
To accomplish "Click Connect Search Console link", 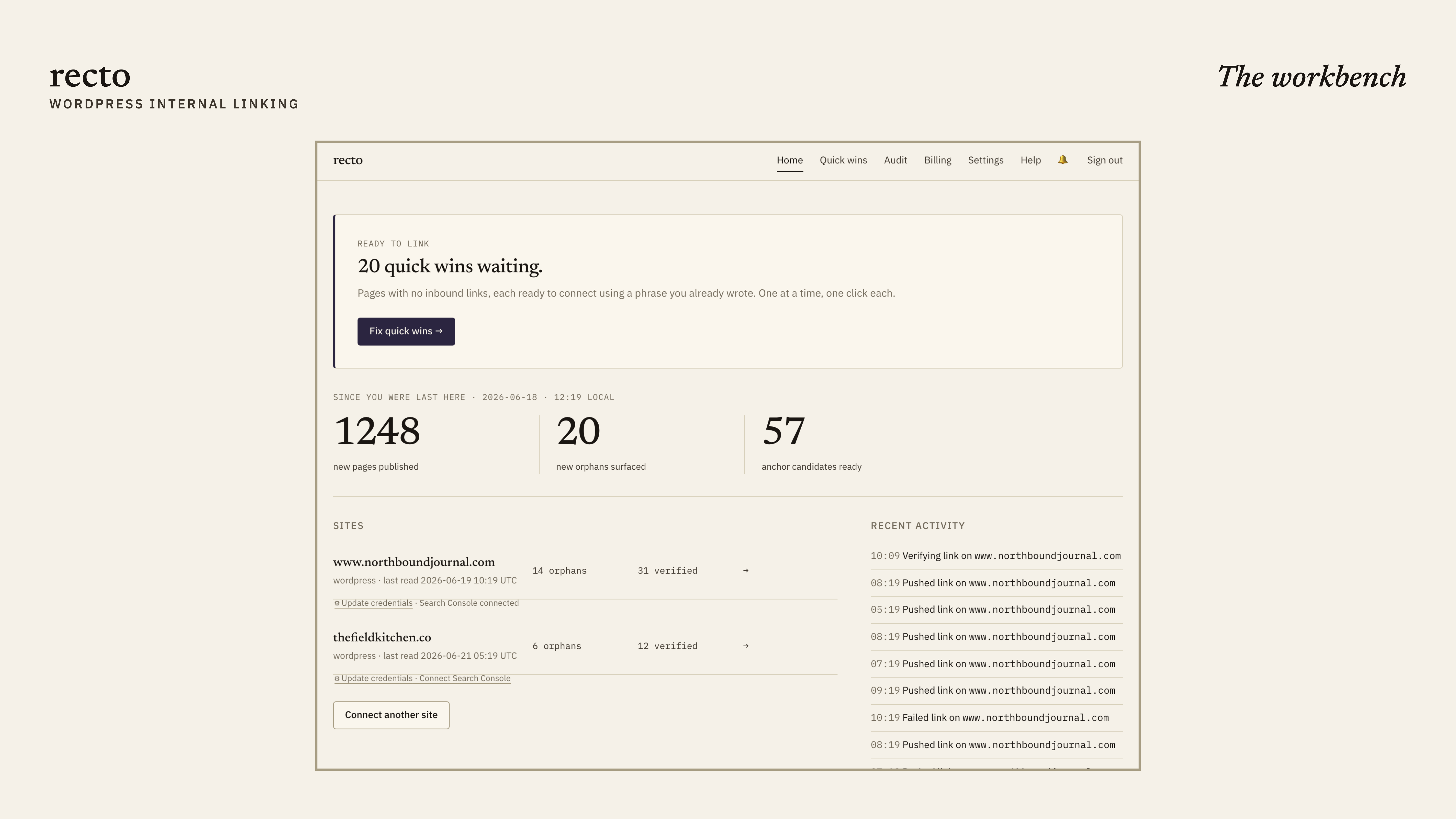I will (x=465, y=678).
